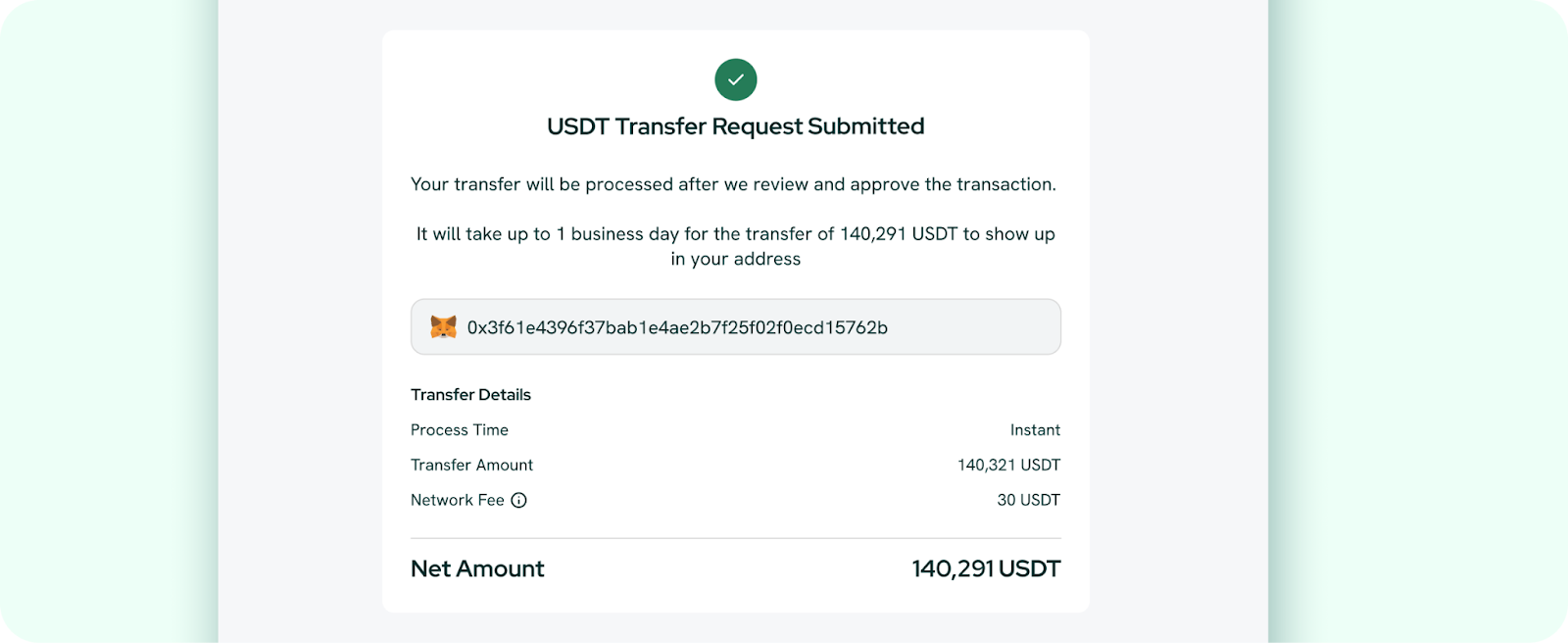
Task: Click the 1 business day notice text
Action: 736,233
